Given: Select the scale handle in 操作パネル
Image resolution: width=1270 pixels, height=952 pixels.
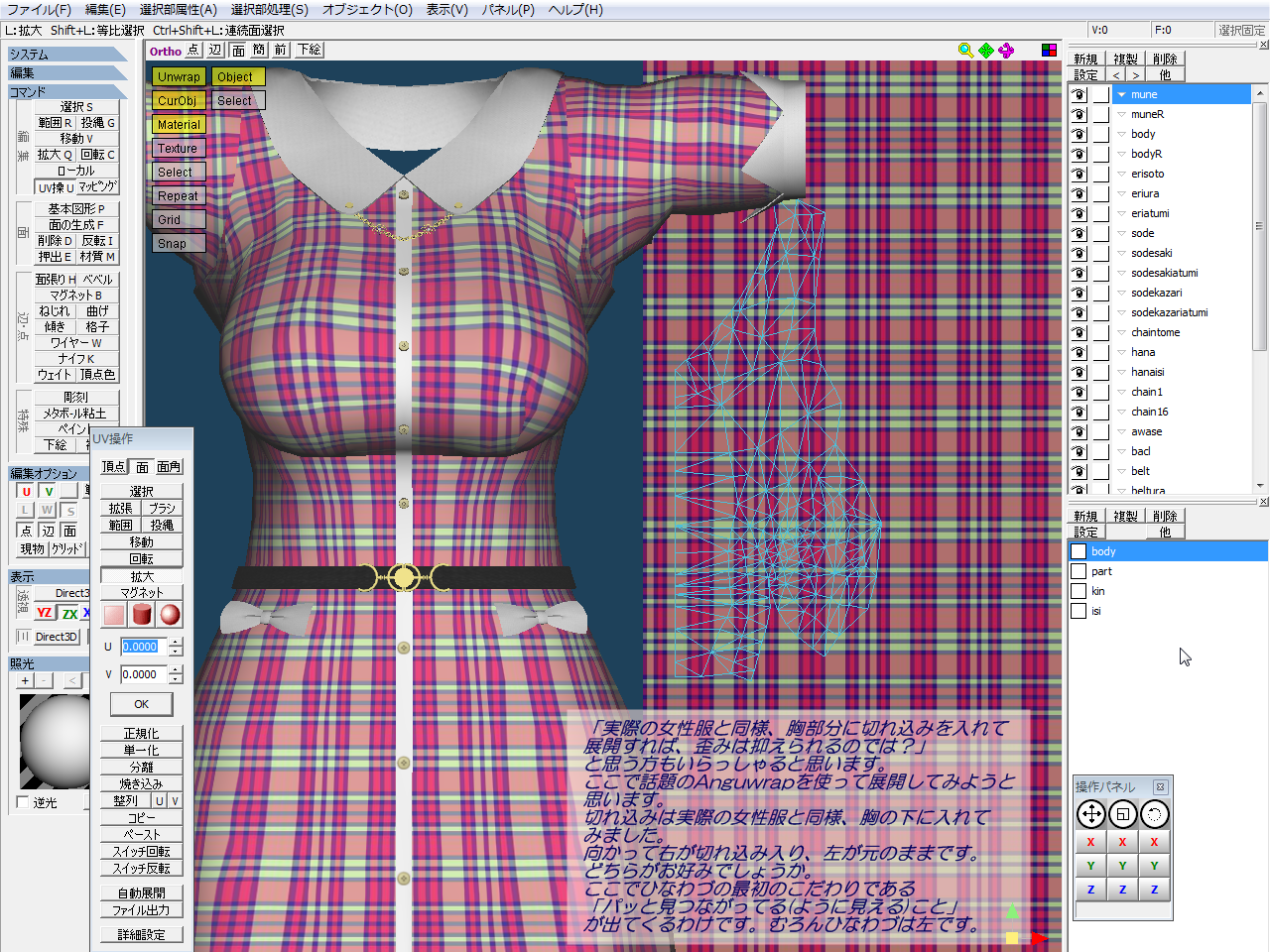Looking at the screenshot, I should click(x=1123, y=814).
